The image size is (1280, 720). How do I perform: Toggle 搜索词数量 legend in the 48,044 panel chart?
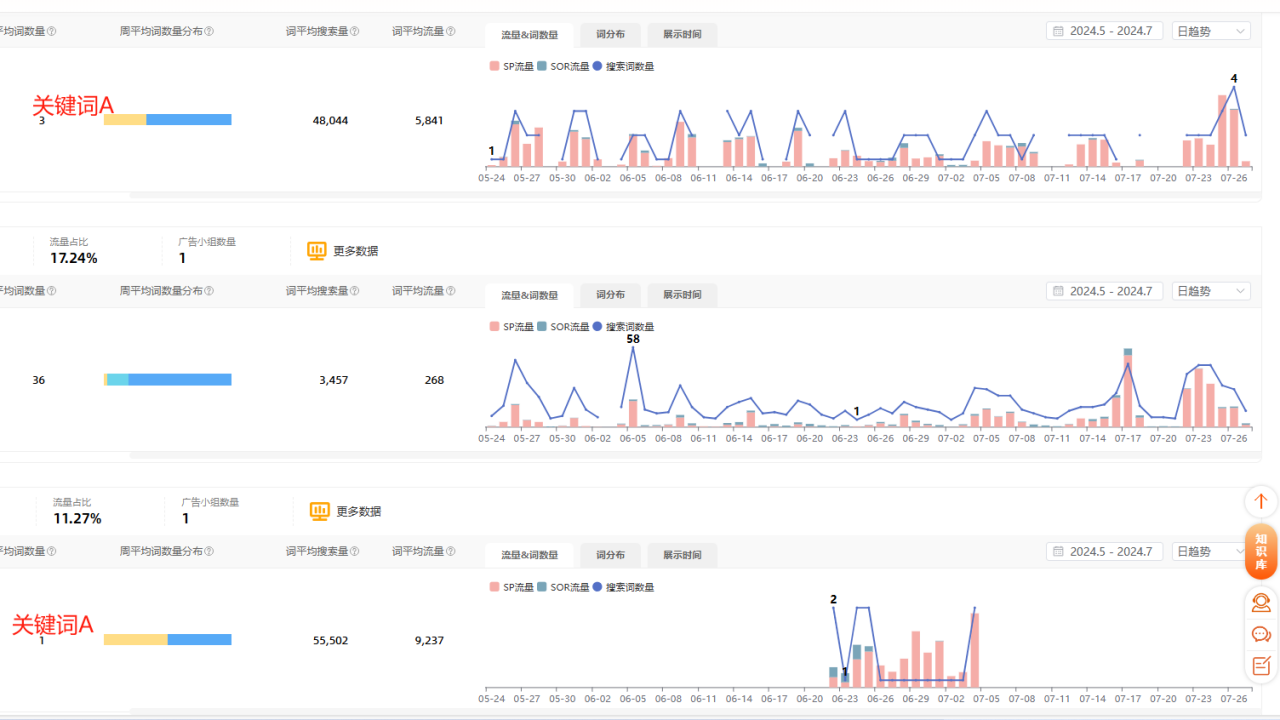point(623,66)
